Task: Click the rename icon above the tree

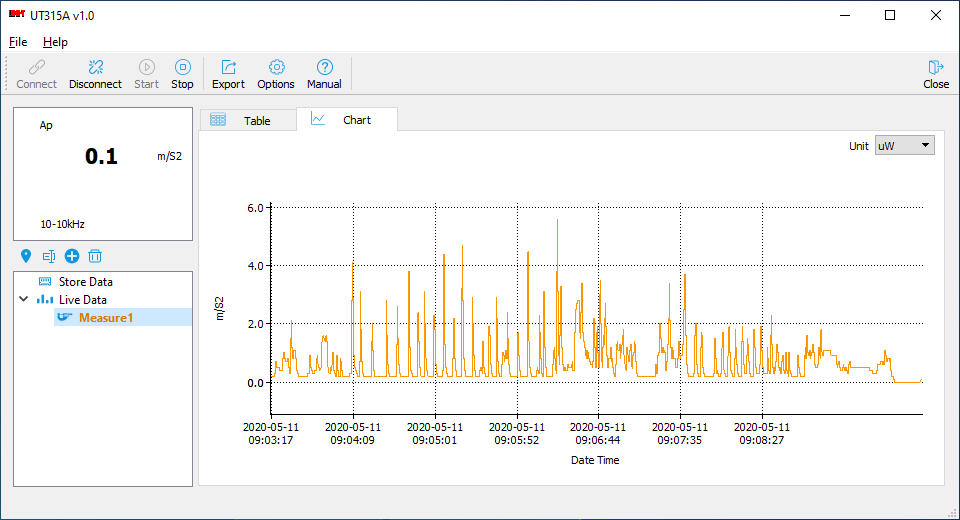Action: point(49,256)
